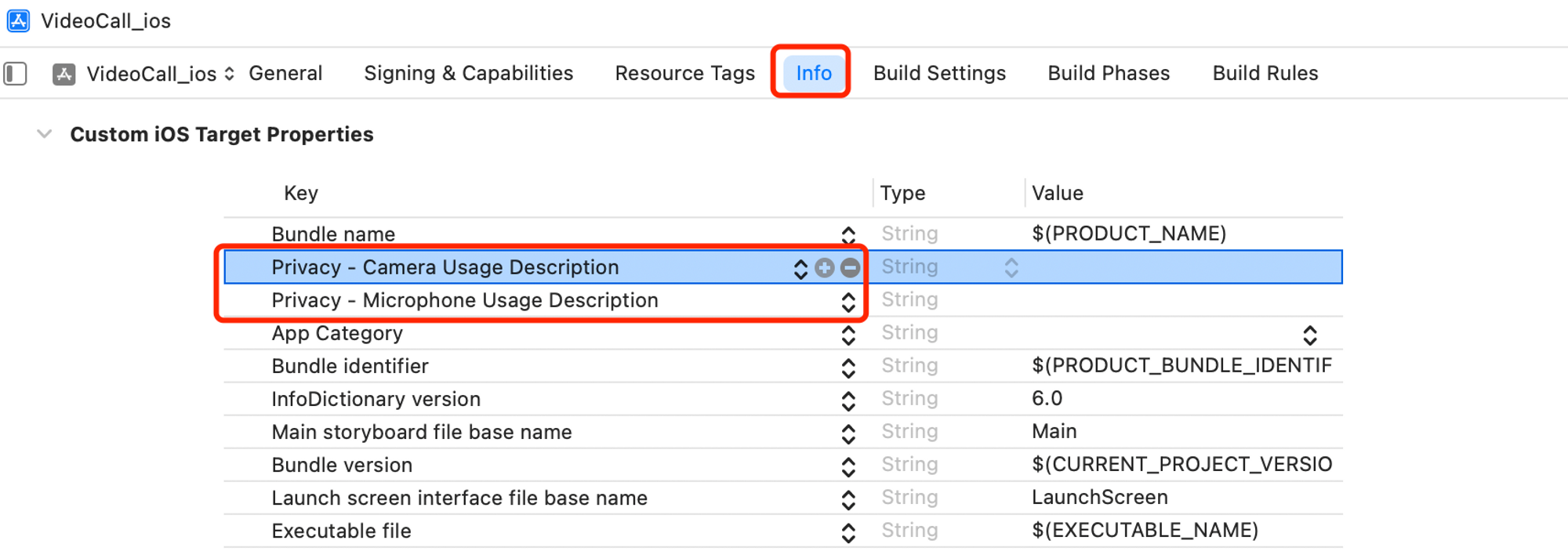The width and height of the screenshot is (1568, 551).
Task: Open key stepper for Executable file
Action: (848, 532)
